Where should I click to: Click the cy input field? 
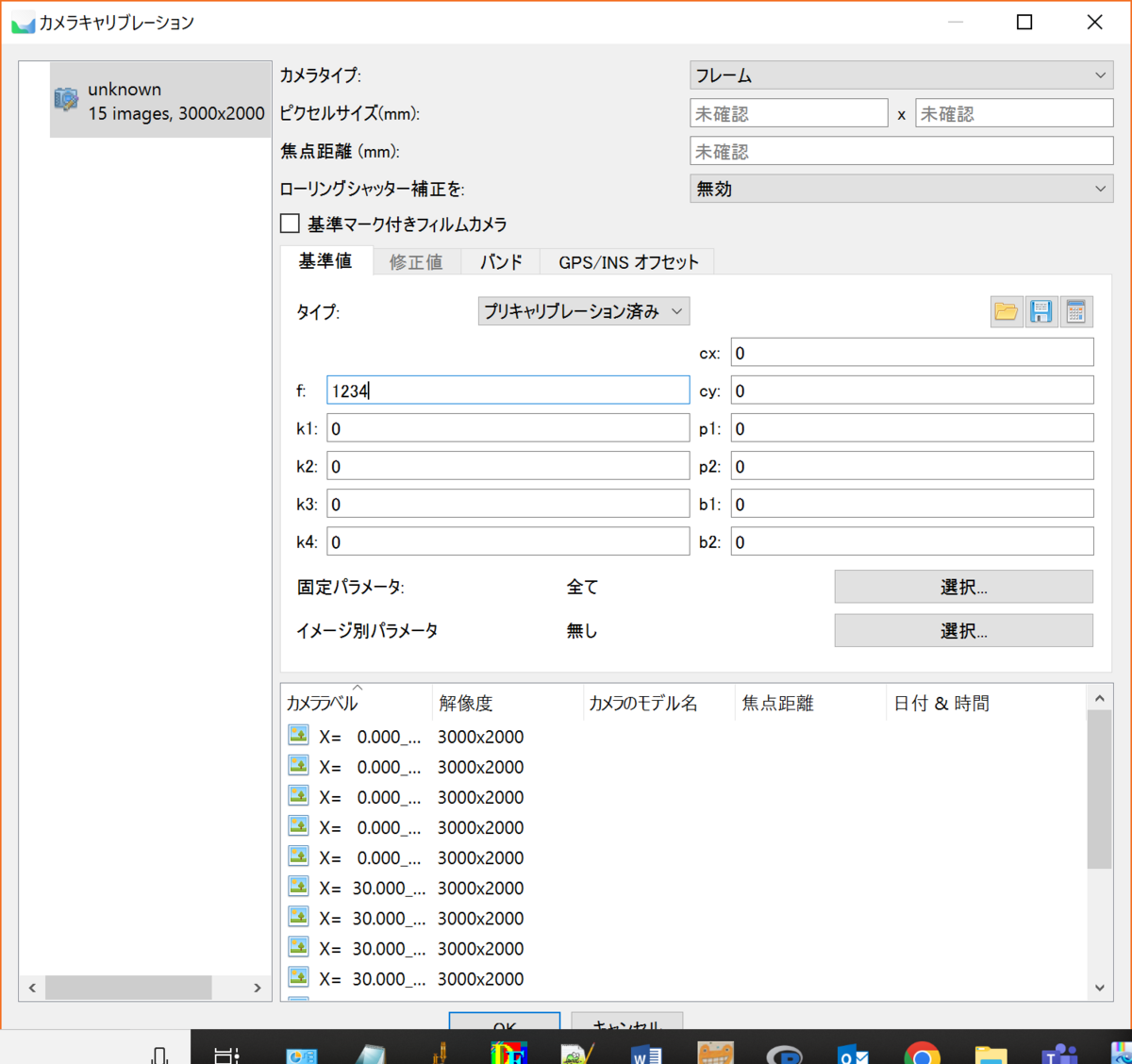[x=912, y=391]
